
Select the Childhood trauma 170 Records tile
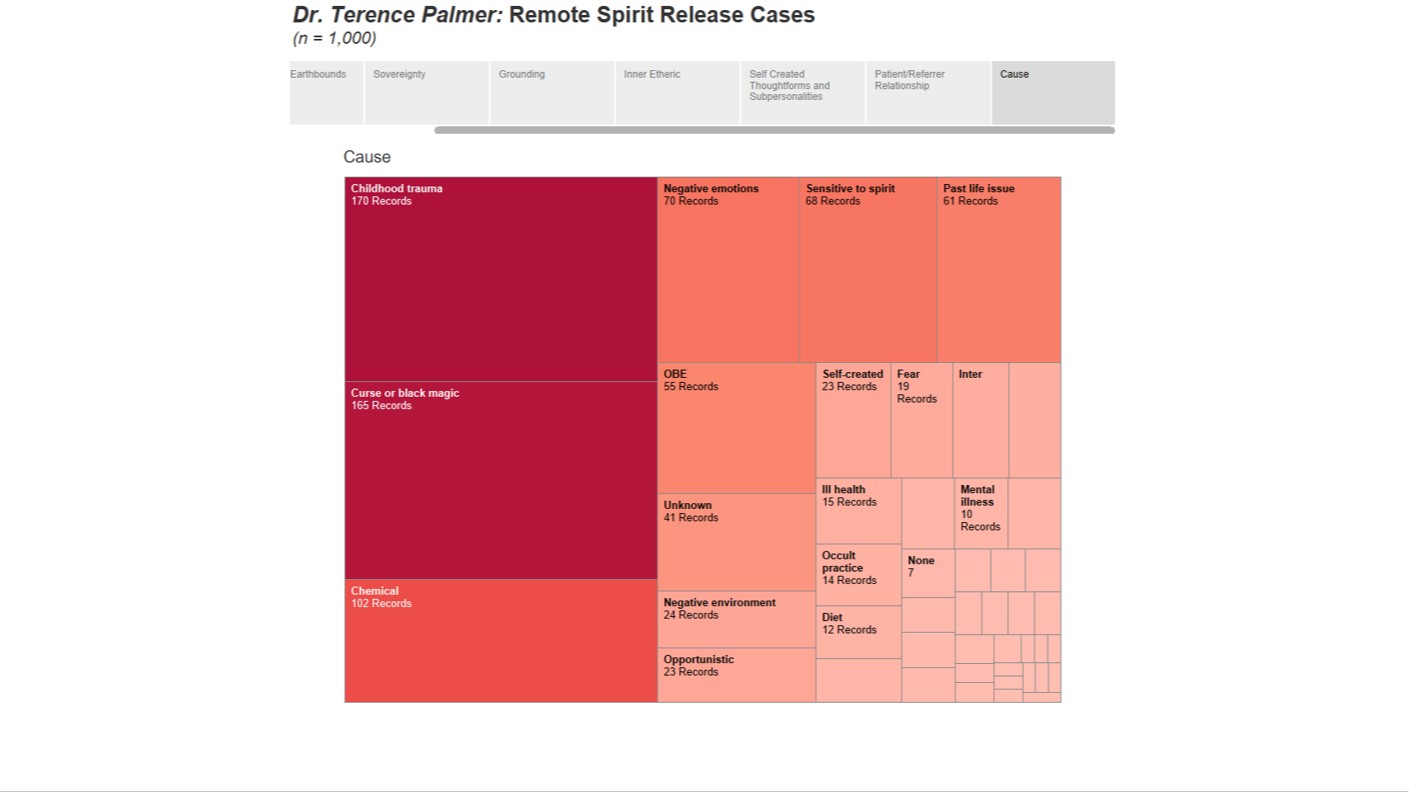pos(501,279)
